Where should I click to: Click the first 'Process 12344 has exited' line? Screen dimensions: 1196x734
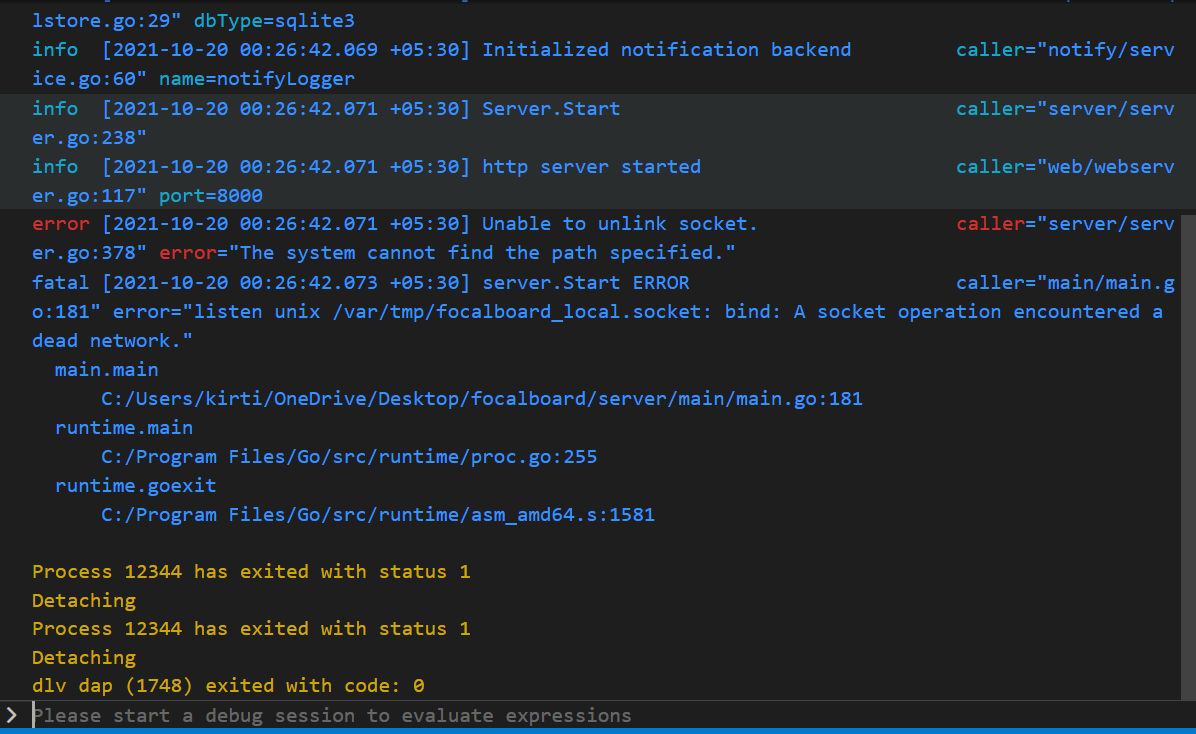[x=251, y=572]
